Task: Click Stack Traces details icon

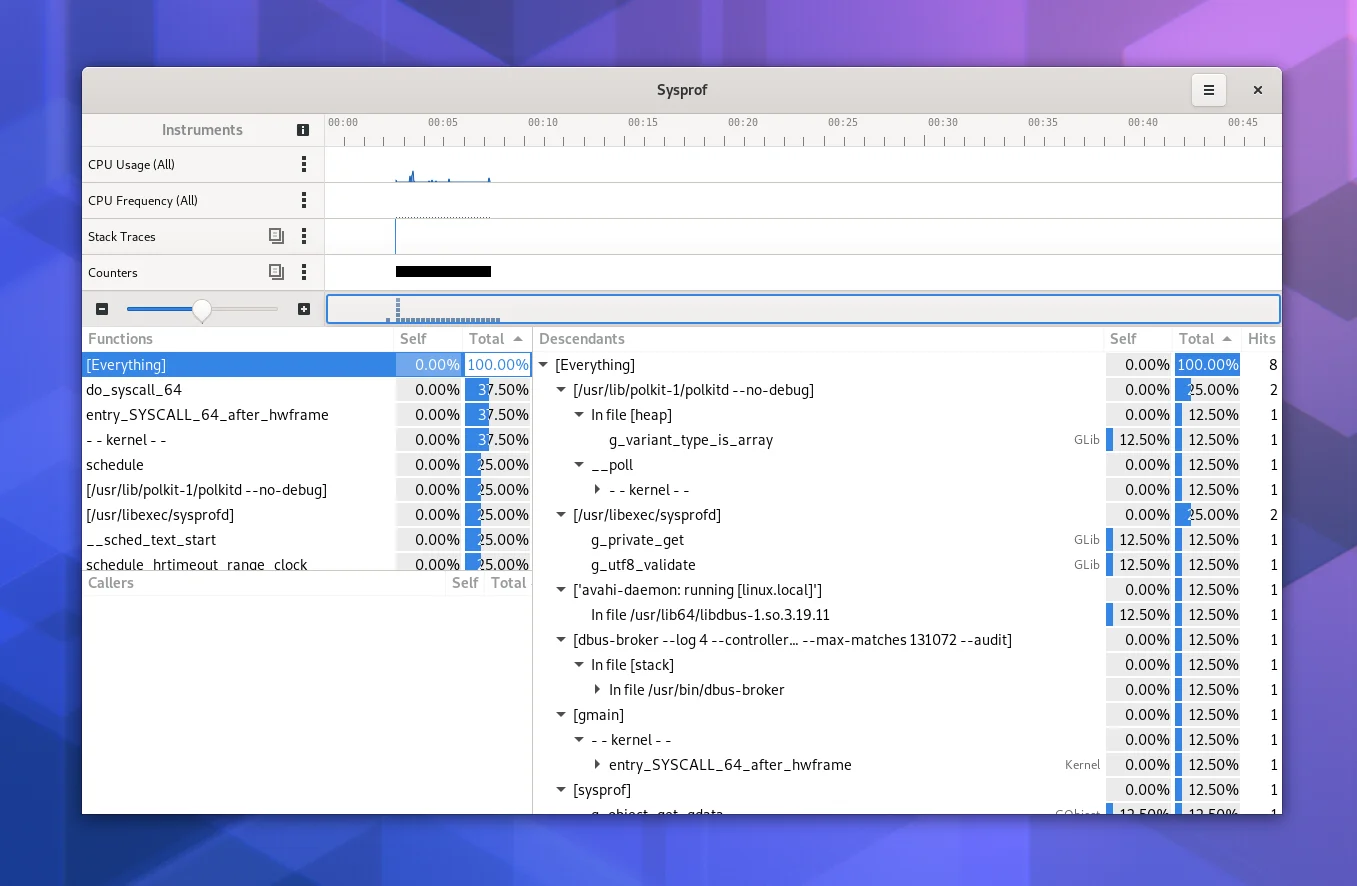Action: coord(276,237)
